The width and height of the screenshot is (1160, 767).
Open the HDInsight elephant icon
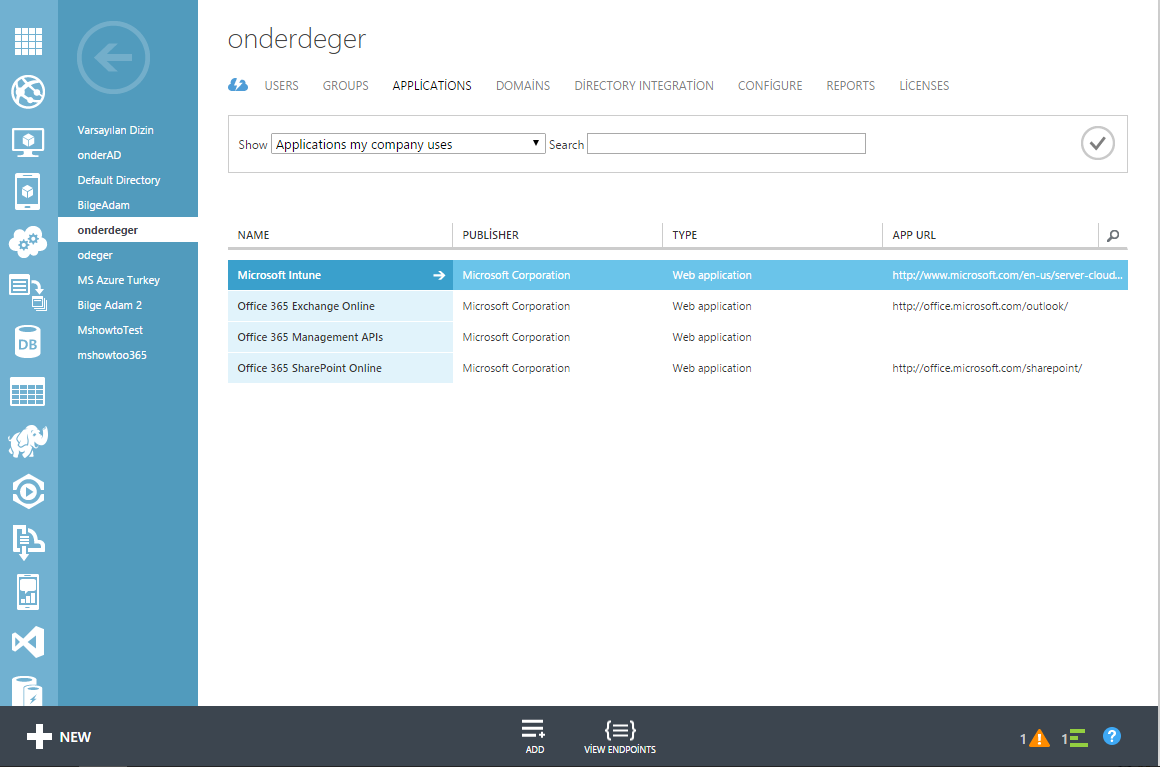point(28,442)
